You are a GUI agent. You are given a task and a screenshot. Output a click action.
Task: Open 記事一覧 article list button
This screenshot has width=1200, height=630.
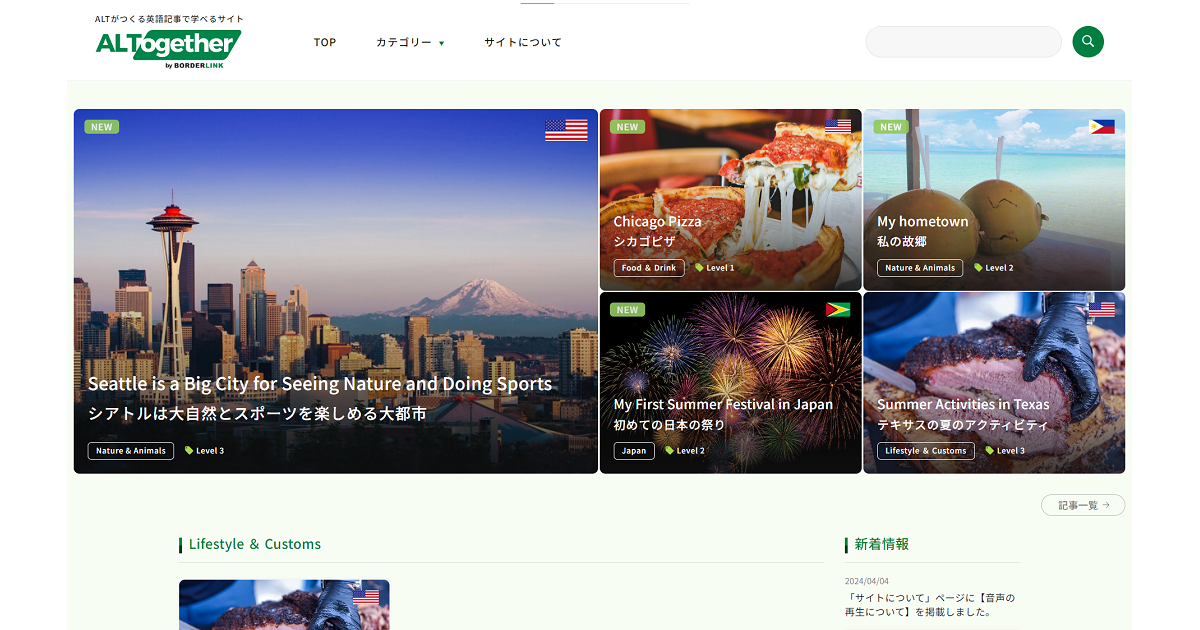[x=1083, y=505]
